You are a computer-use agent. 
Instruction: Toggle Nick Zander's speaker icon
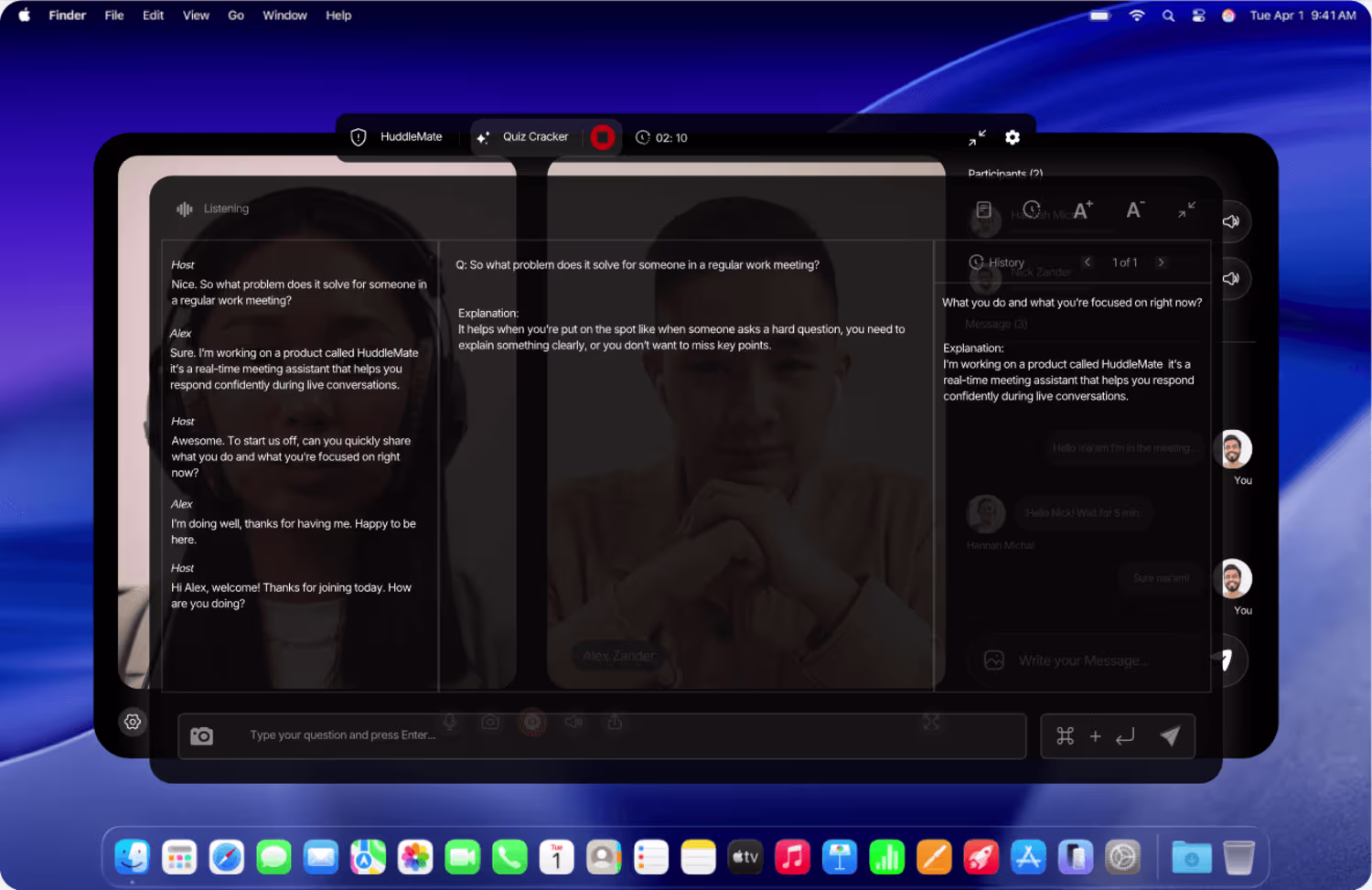click(x=1231, y=278)
